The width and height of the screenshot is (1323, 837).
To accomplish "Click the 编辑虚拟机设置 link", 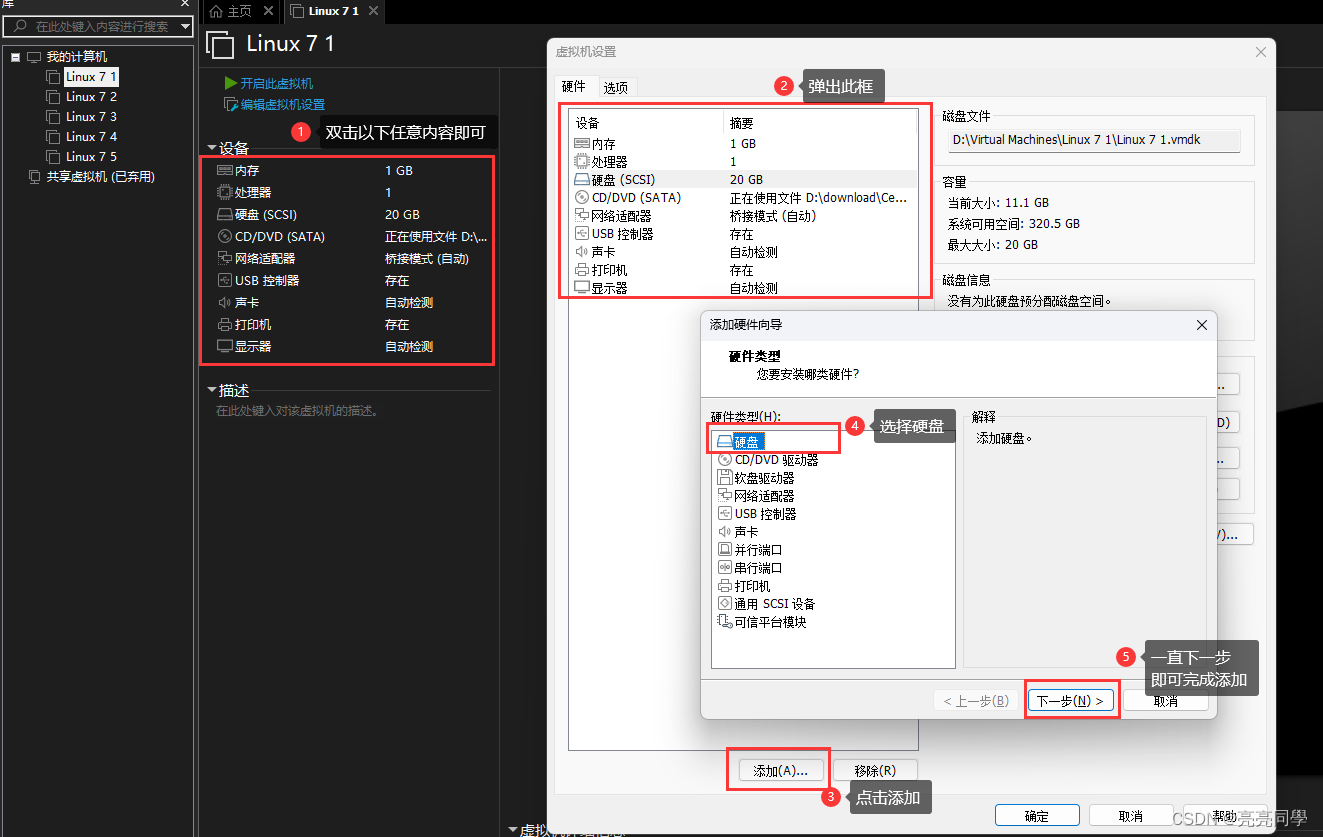I will [283, 104].
